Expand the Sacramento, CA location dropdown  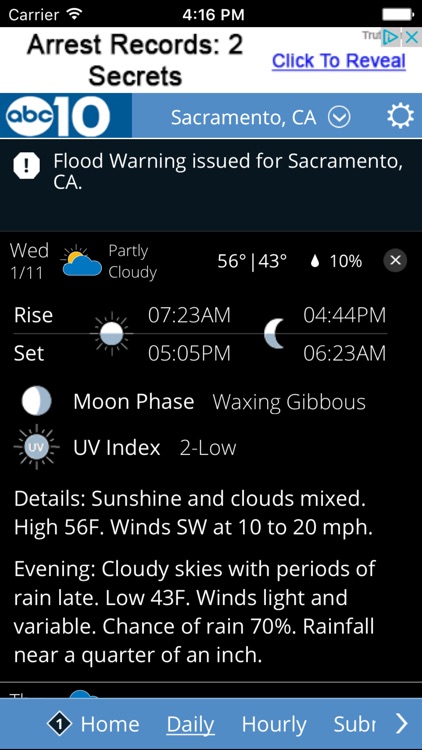(340, 117)
